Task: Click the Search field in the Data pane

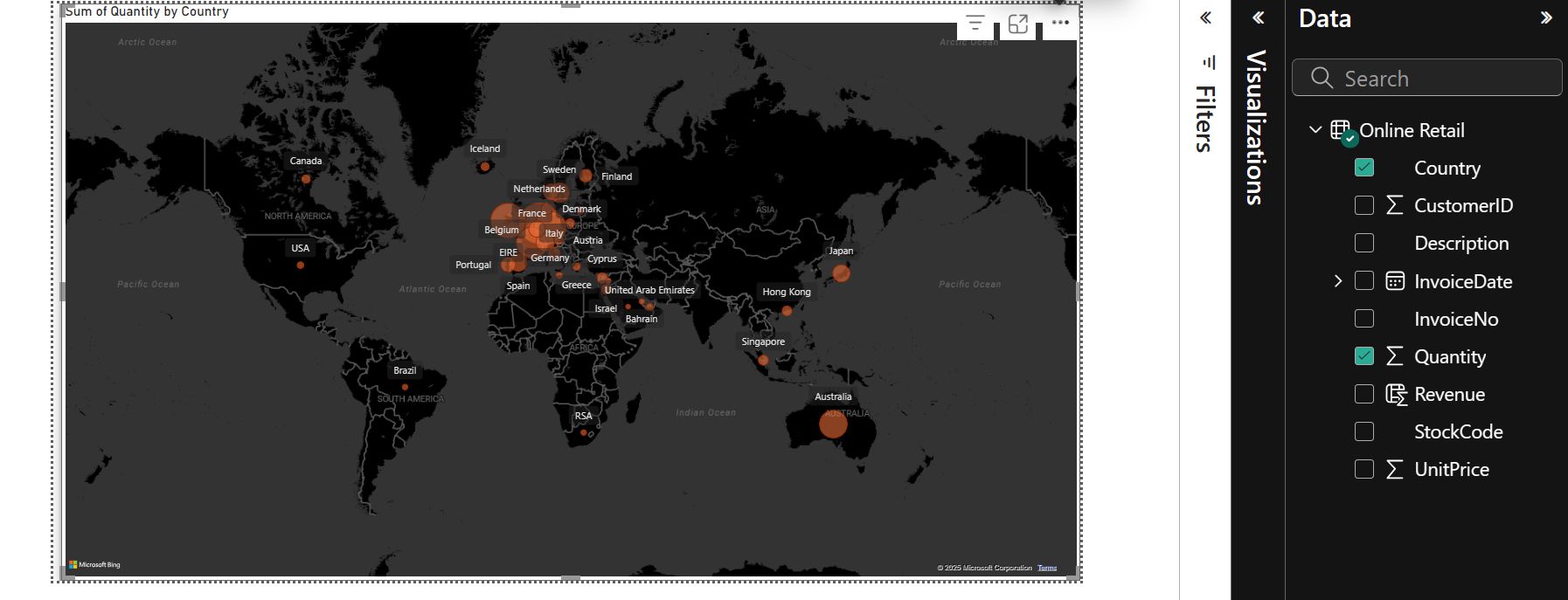Action: pos(1427,78)
